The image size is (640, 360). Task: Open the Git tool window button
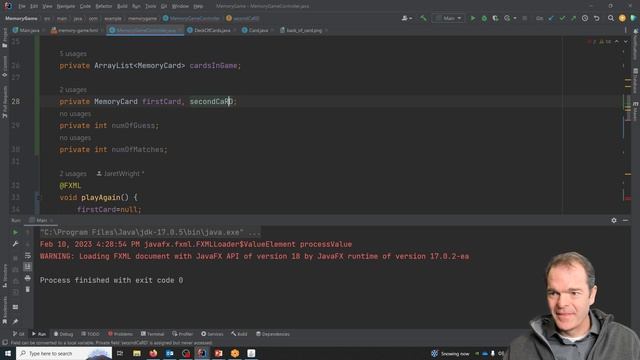(x=18, y=334)
